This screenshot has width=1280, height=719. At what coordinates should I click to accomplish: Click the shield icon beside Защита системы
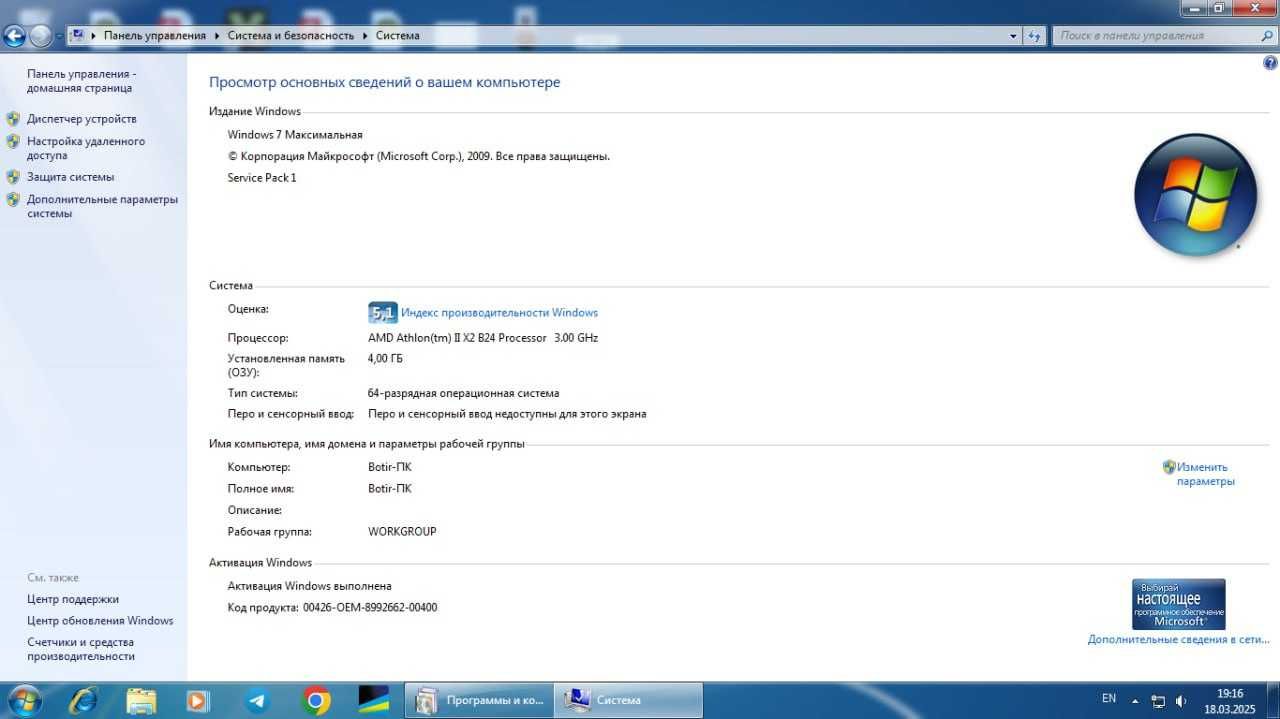point(13,177)
